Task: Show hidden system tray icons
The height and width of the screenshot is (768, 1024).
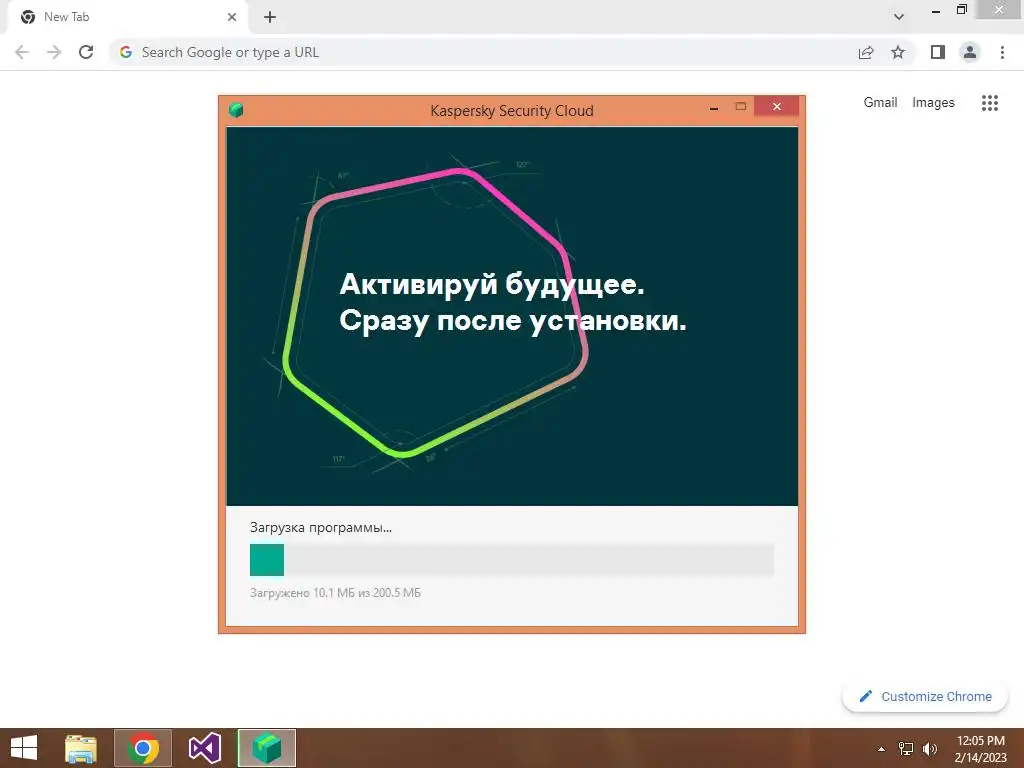Action: (x=881, y=749)
